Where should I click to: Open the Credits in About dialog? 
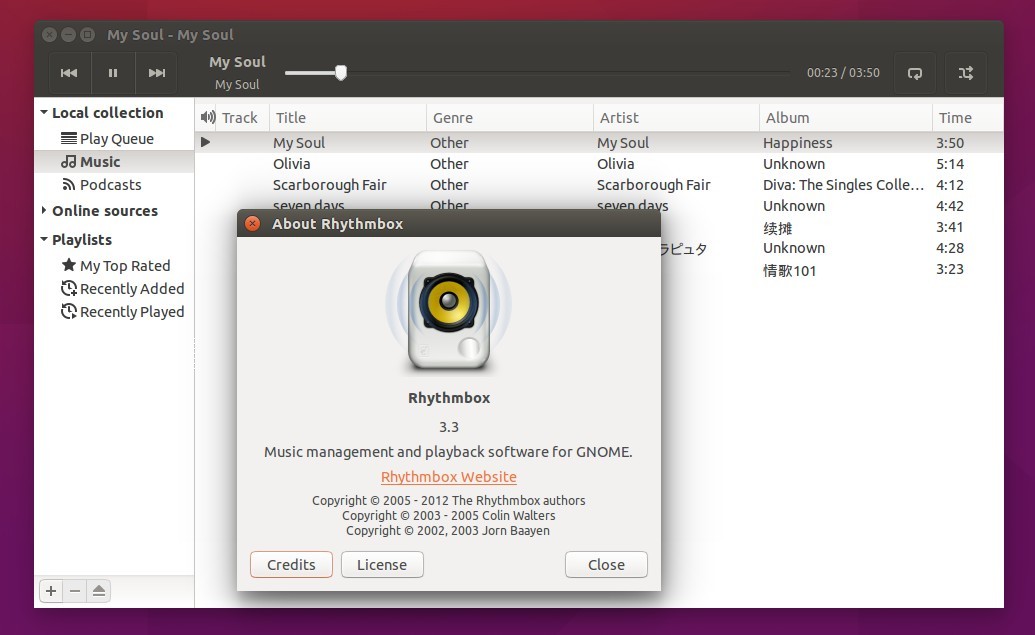291,564
